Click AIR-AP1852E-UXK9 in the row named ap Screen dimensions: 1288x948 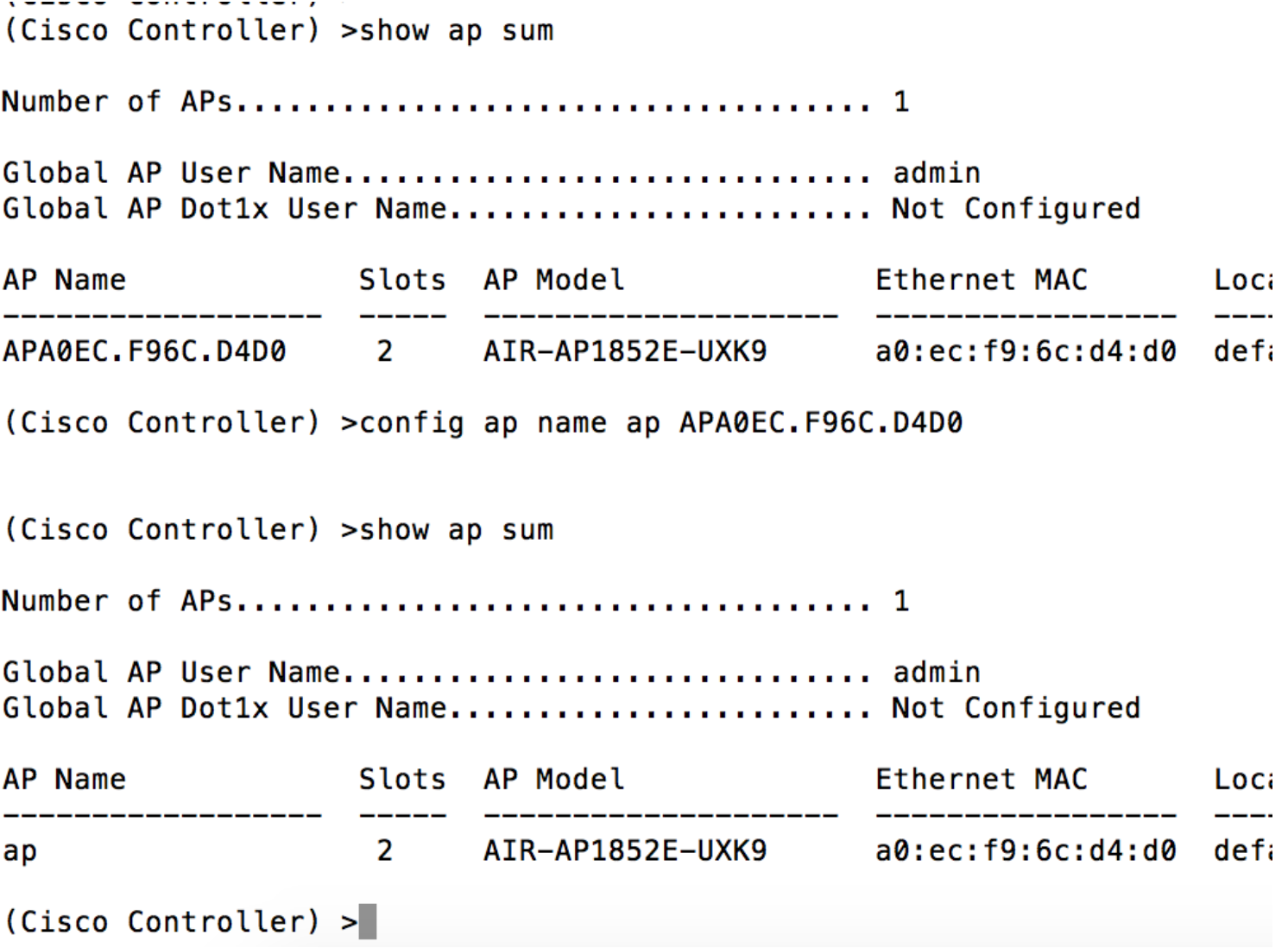click(x=624, y=851)
